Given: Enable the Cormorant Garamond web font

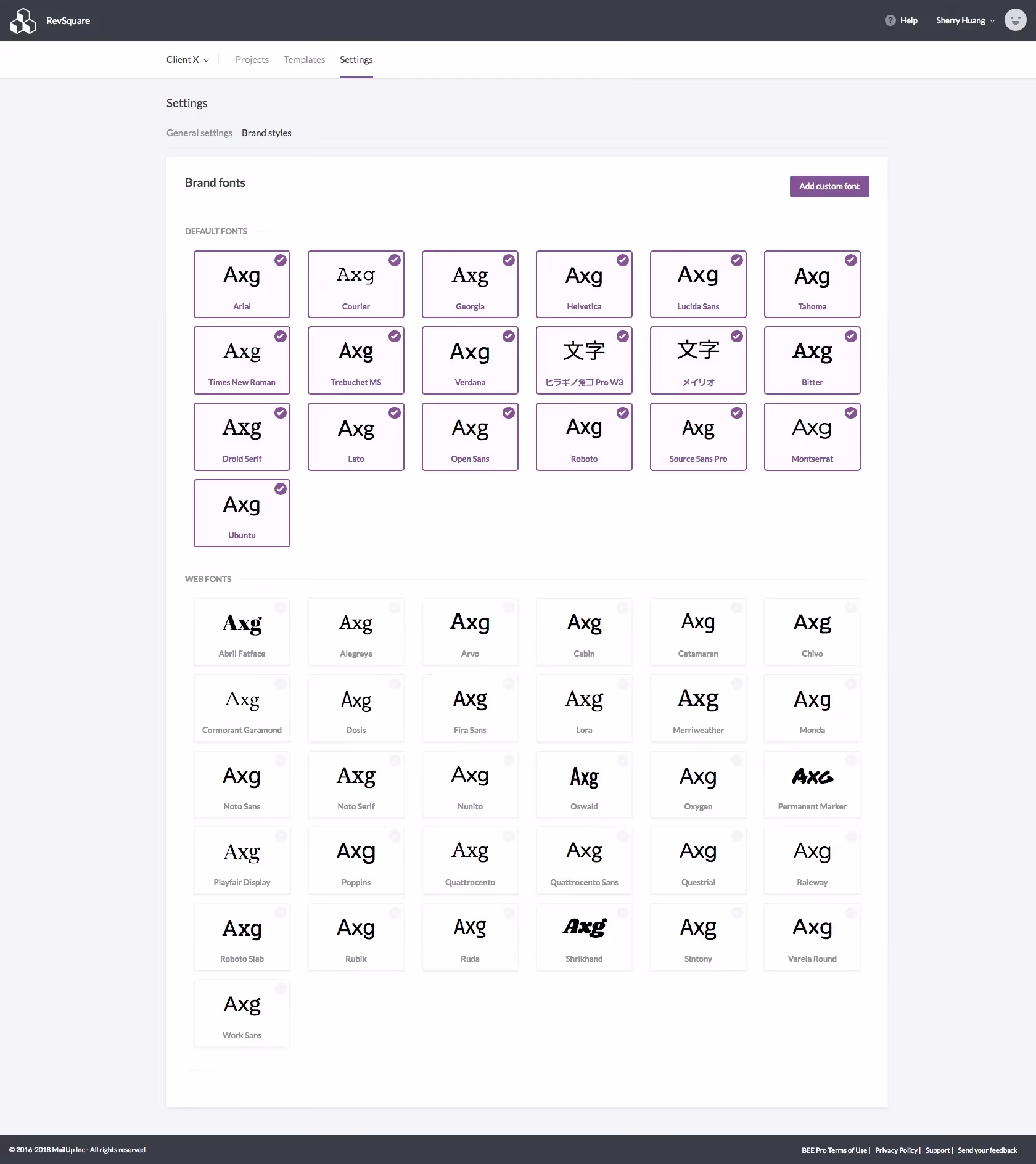Looking at the screenshot, I should coord(242,708).
